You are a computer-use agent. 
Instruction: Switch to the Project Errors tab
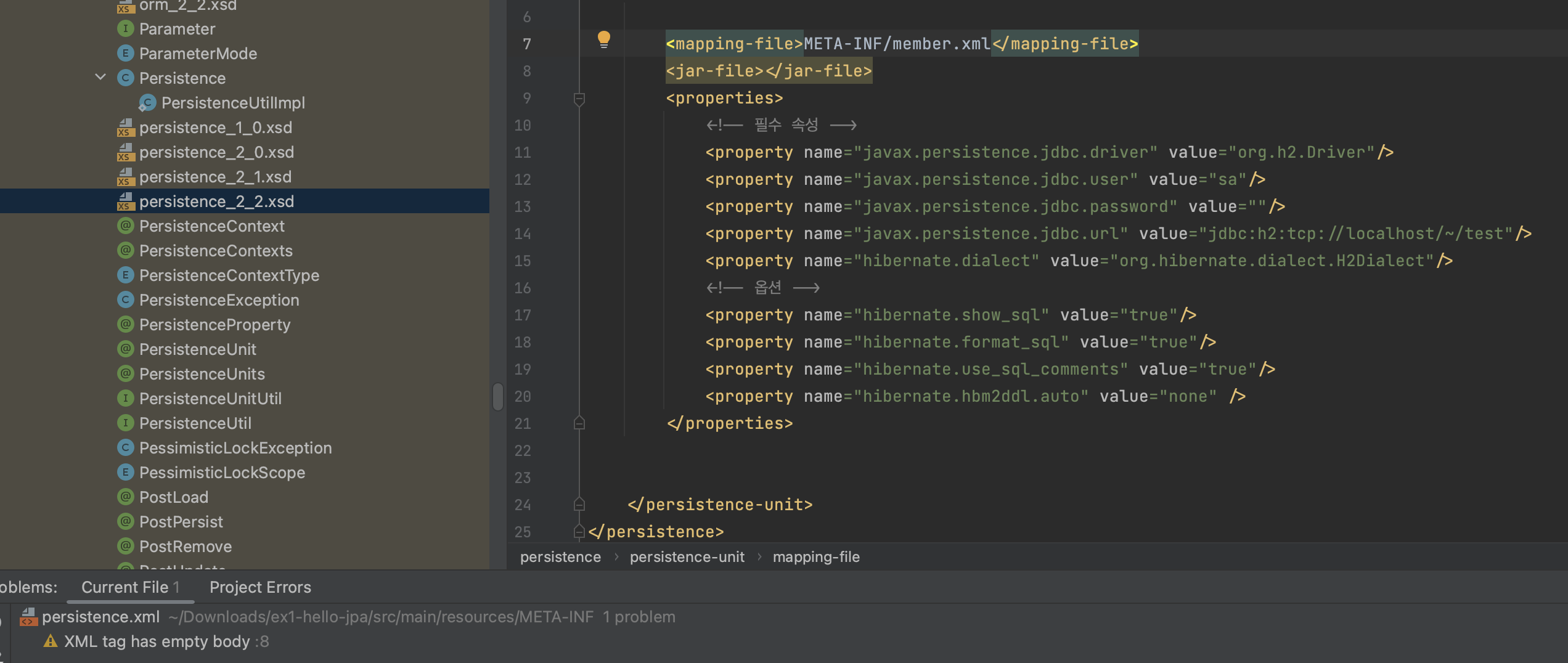tap(260, 587)
